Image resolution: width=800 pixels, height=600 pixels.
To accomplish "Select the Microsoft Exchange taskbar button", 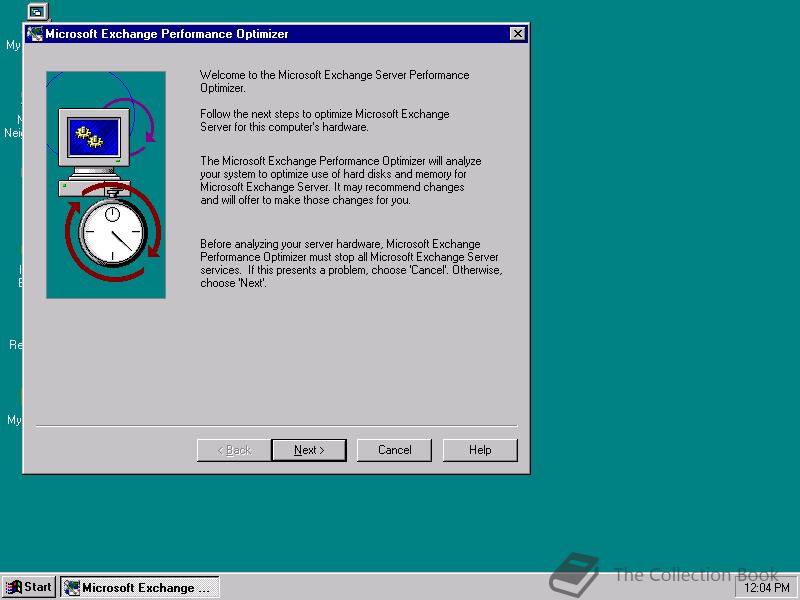I will pos(140,587).
